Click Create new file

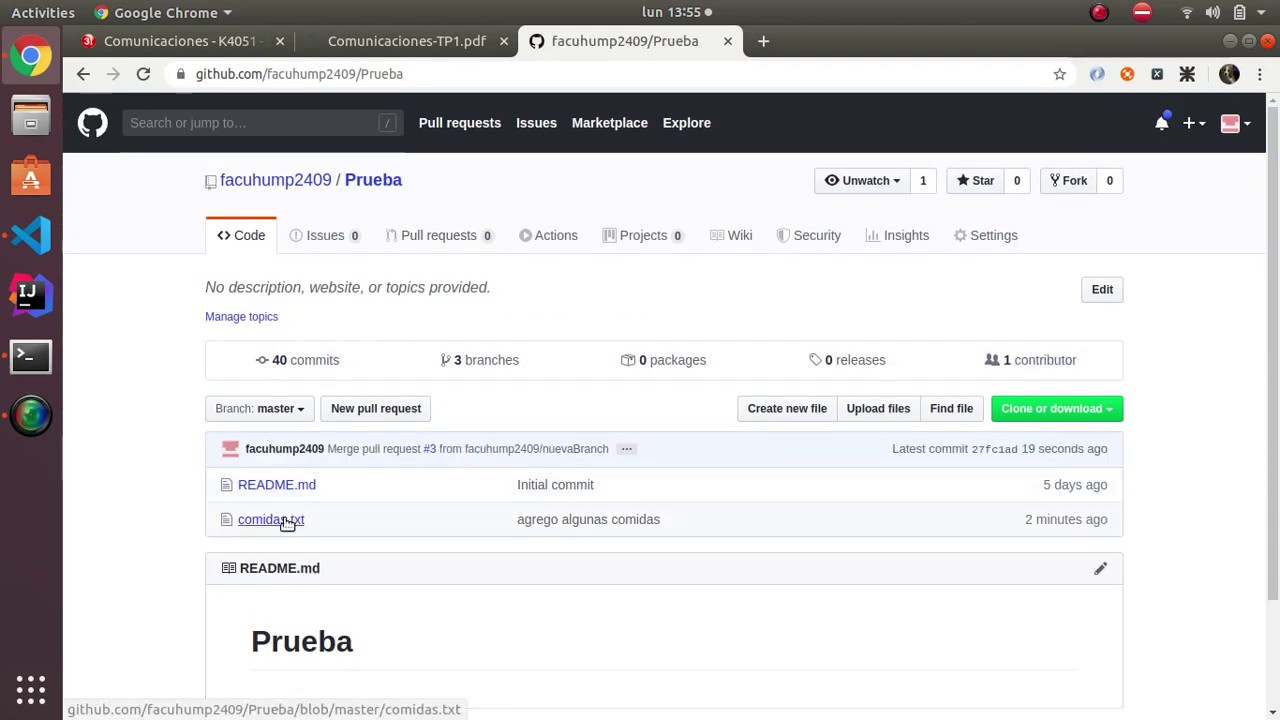tap(787, 409)
